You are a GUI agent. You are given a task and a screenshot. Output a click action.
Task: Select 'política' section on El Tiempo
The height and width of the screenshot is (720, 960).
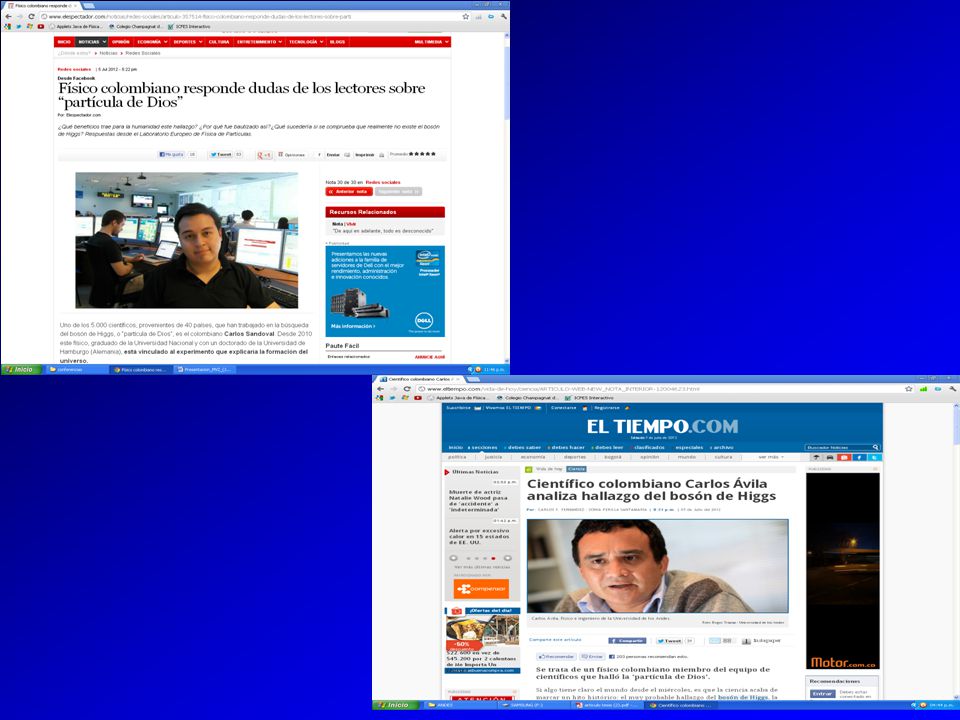[x=457, y=457]
